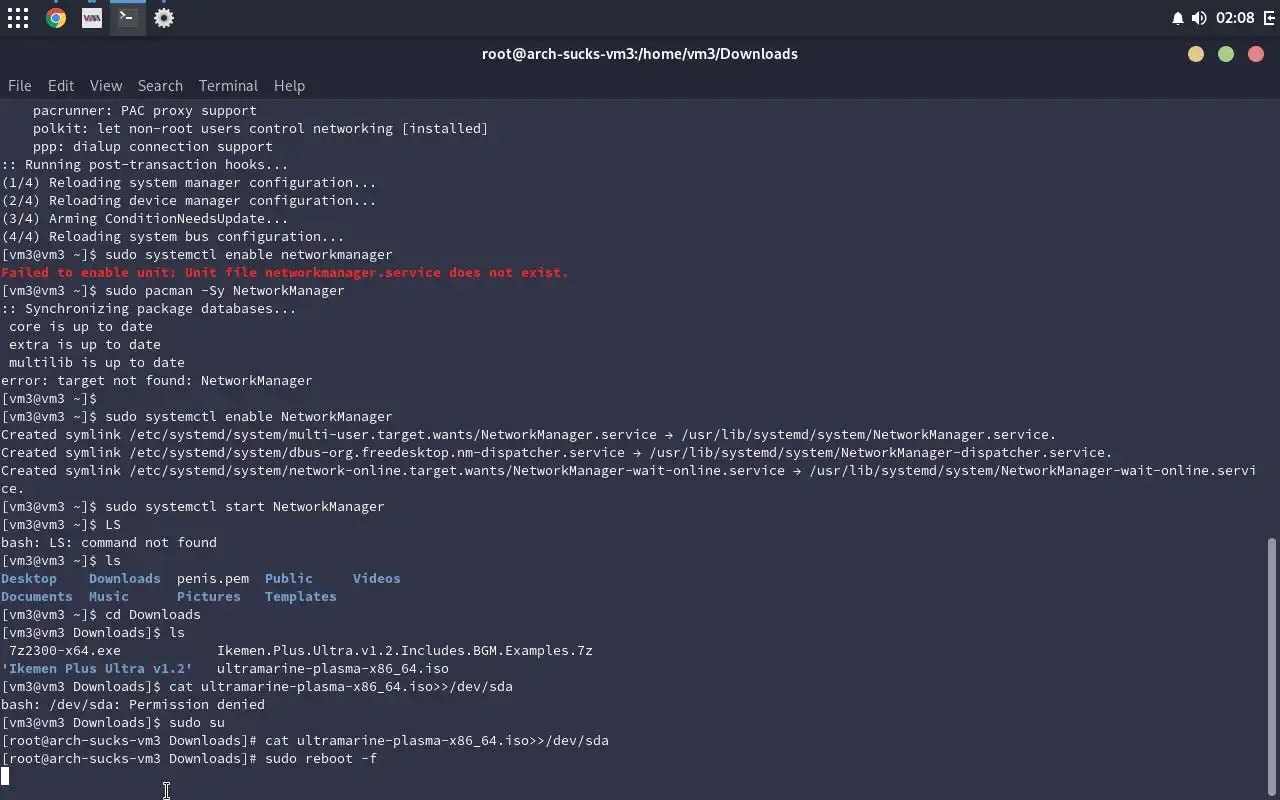Open the Terminal menu
This screenshot has height=800, width=1280.
tap(228, 86)
